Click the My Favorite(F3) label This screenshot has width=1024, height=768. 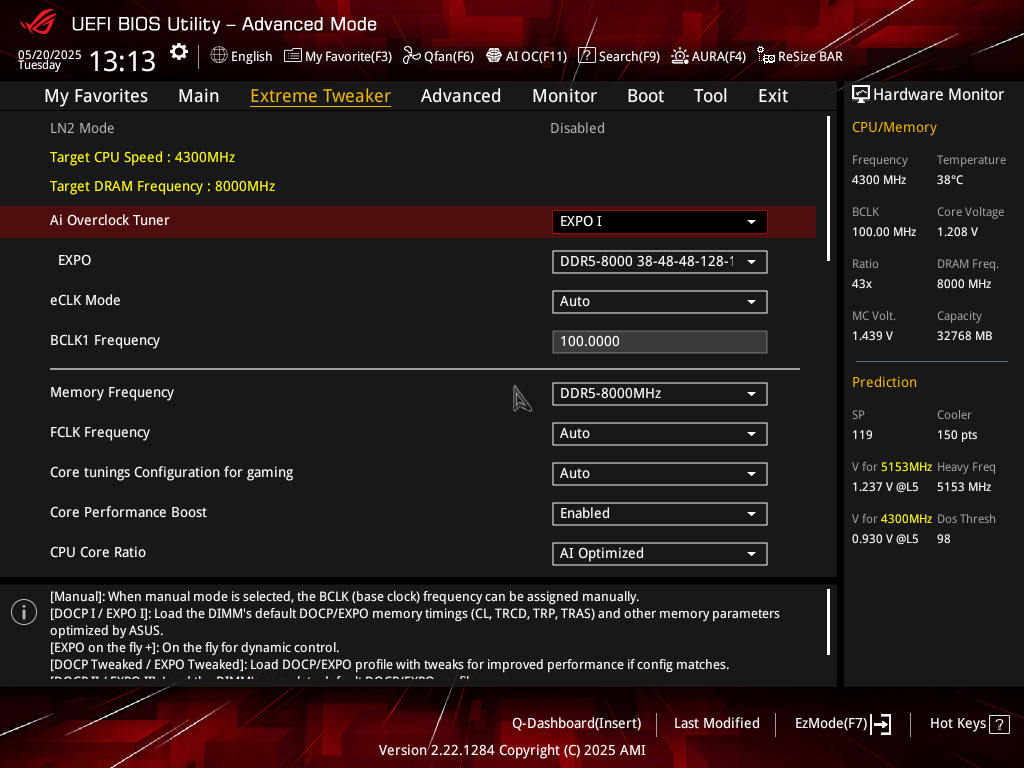click(x=348, y=56)
